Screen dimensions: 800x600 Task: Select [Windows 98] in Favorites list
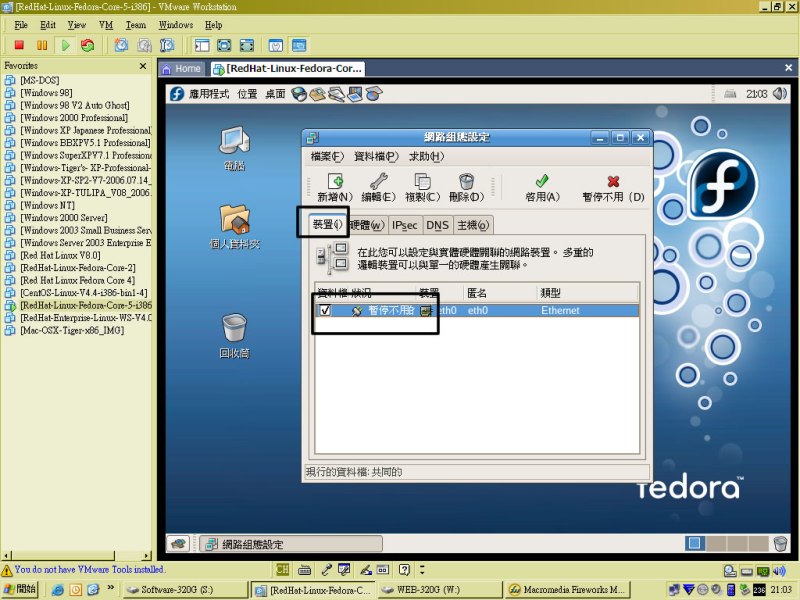tap(46, 93)
